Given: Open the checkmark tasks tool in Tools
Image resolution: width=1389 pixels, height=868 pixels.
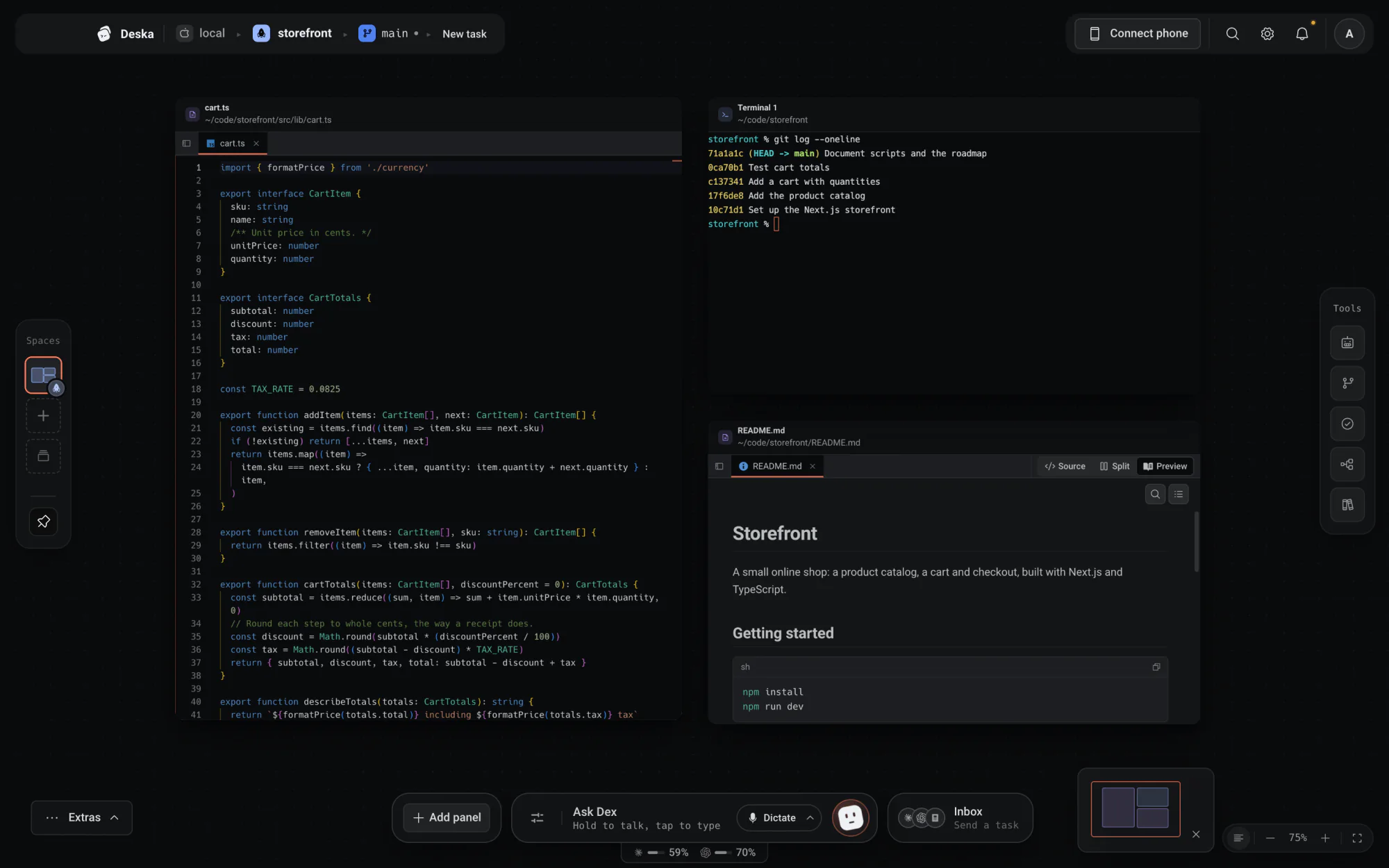Looking at the screenshot, I should [1347, 424].
